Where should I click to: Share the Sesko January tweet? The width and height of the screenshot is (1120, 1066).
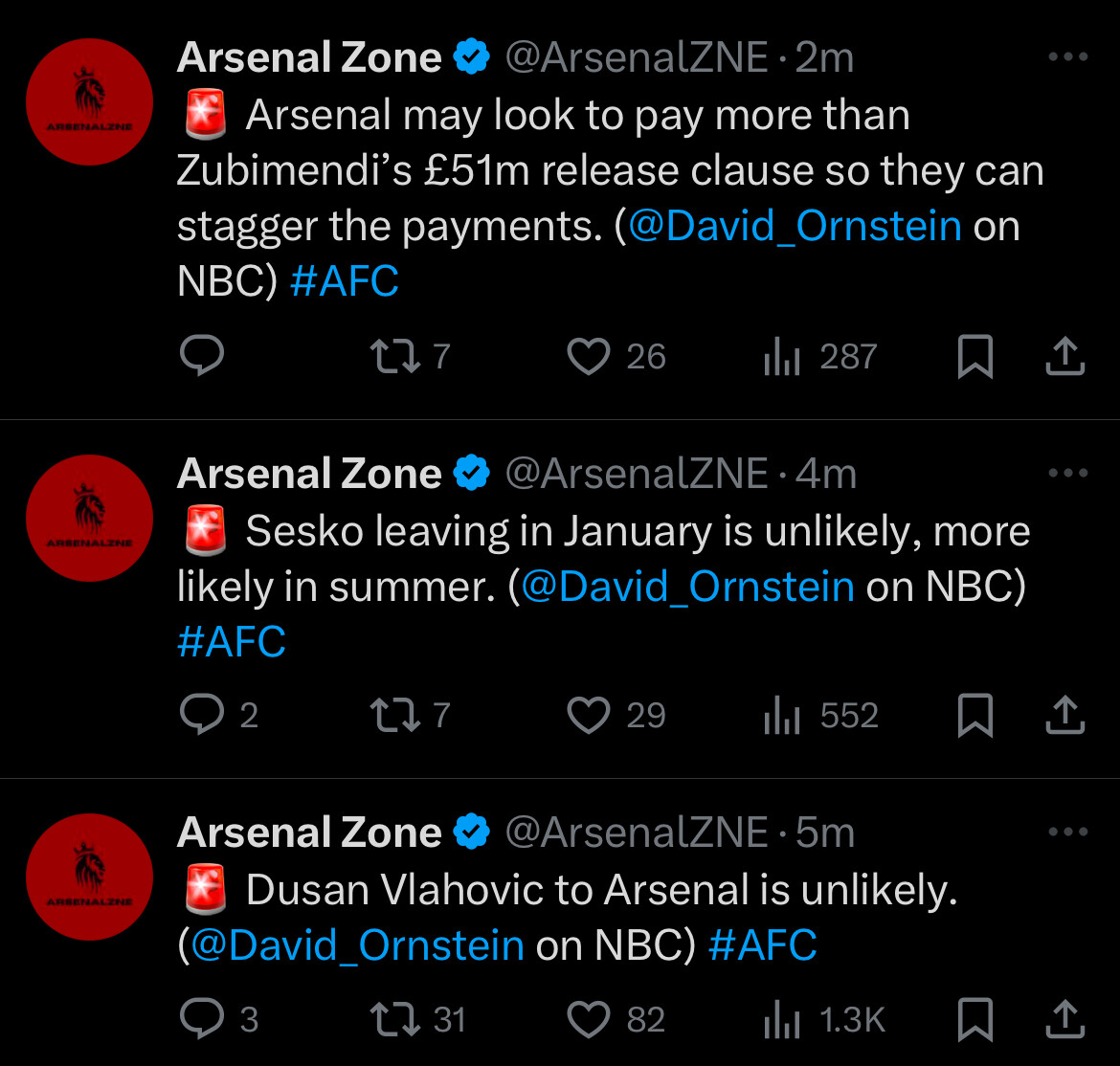pyautogui.click(x=1064, y=716)
